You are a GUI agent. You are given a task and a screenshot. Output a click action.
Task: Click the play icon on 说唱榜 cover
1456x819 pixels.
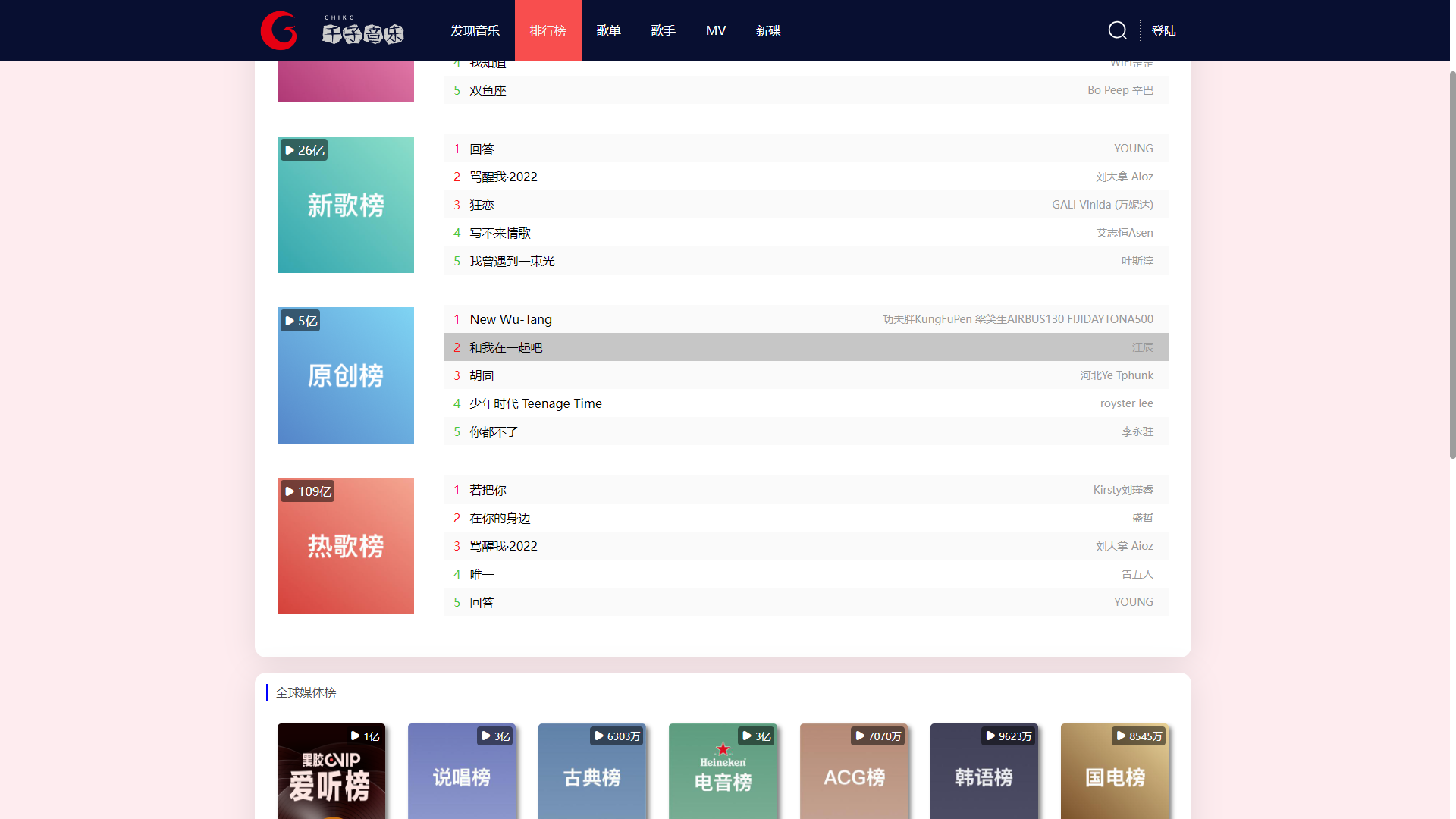click(x=484, y=736)
